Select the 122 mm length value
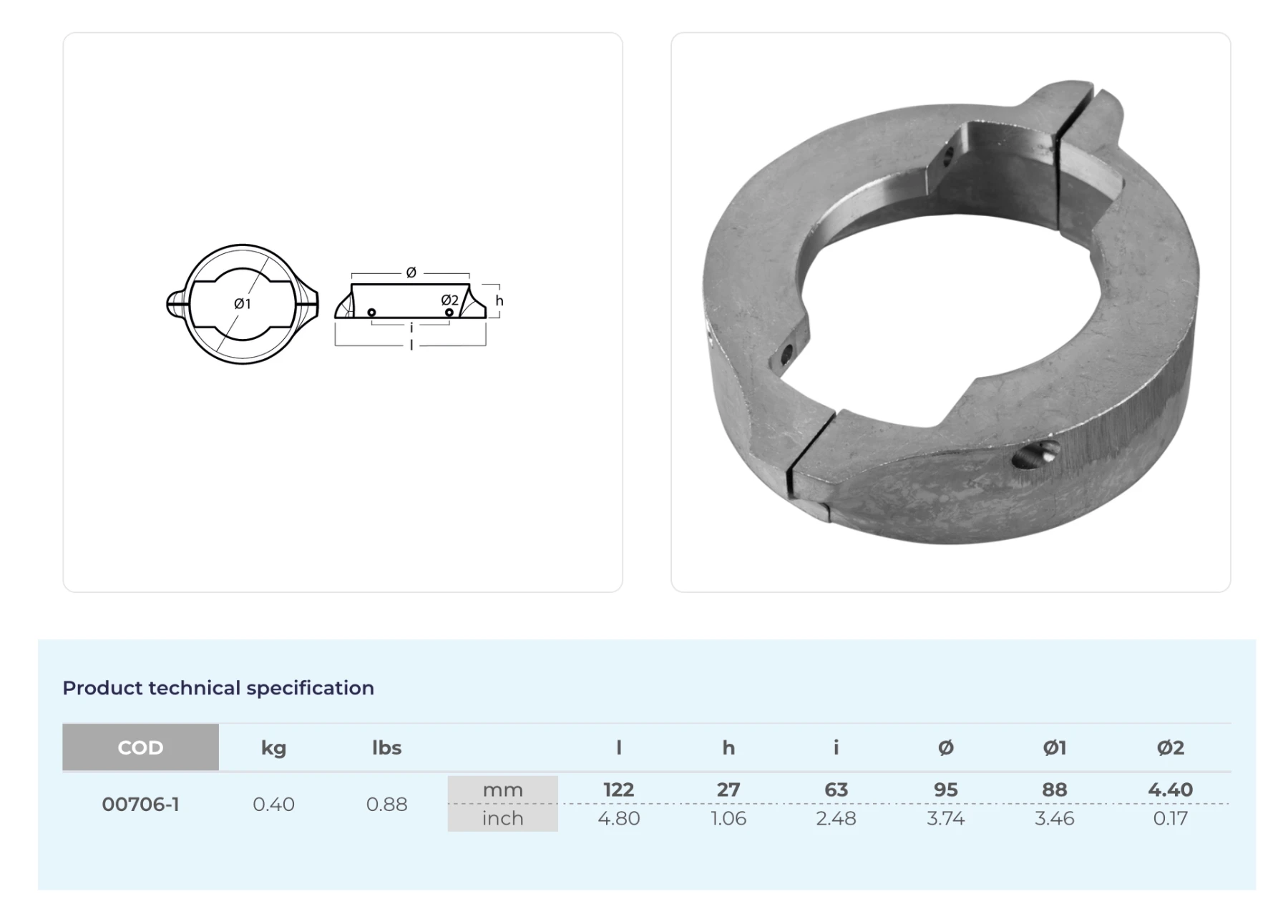The image size is (1288, 924). (x=618, y=790)
